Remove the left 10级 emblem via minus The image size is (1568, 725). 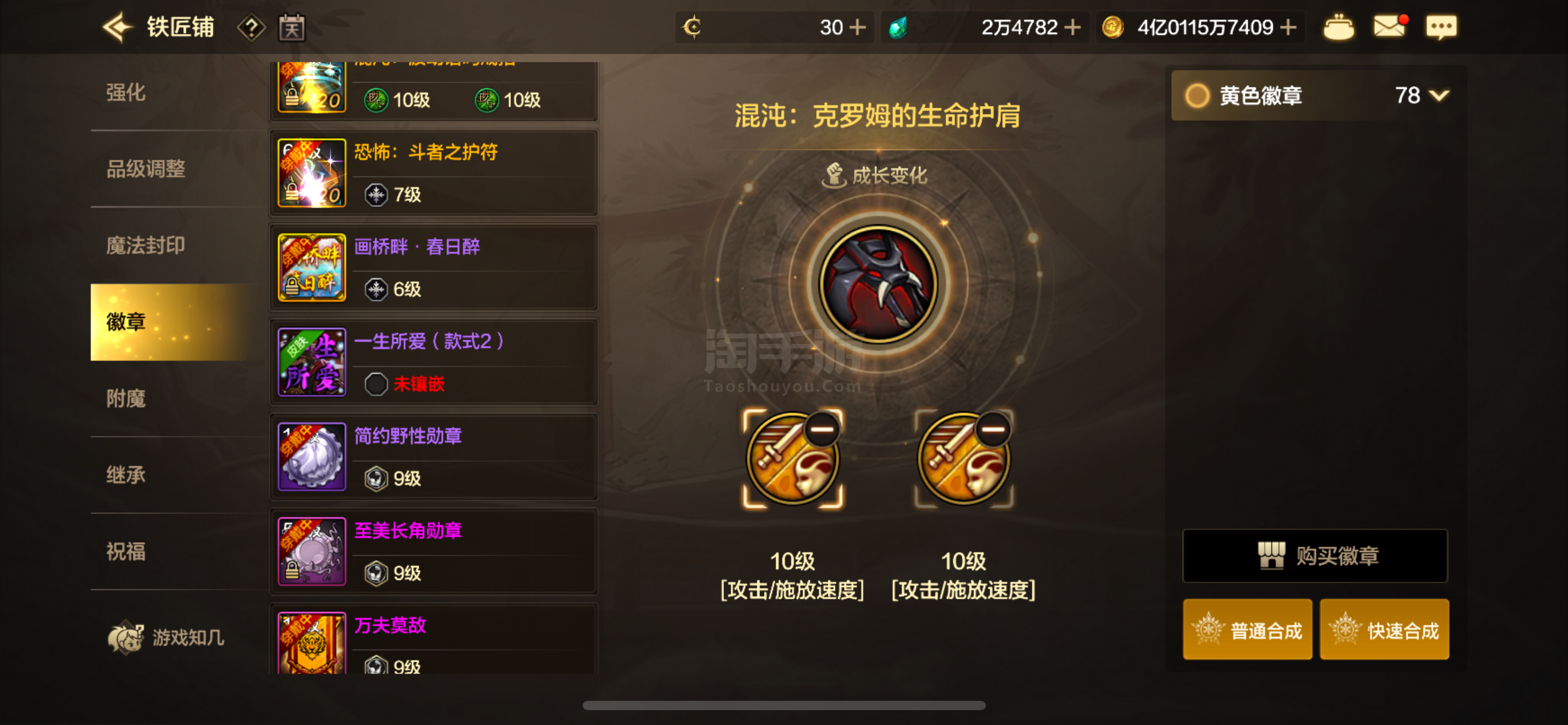coord(822,429)
